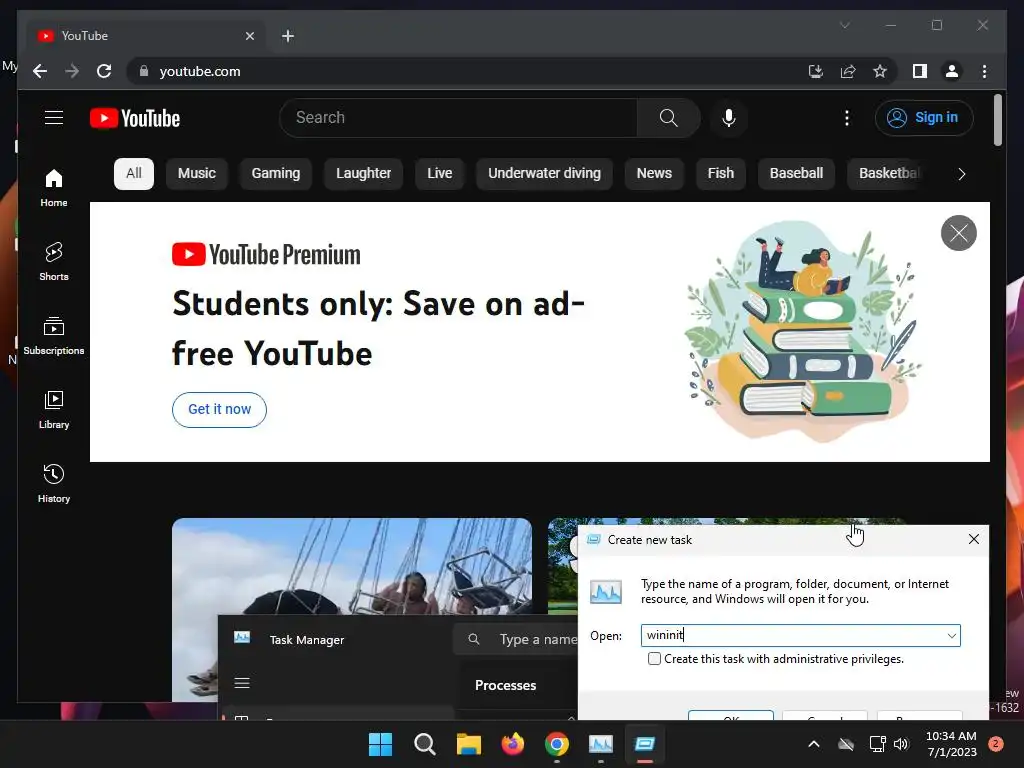Click the Chrome address bar URL
This screenshot has width=1024, height=768.
pyautogui.click(x=200, y=71)
